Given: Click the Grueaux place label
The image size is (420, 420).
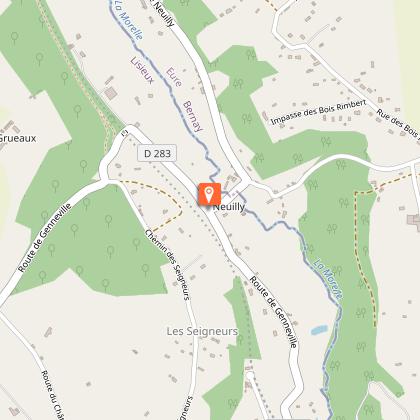Looking at the screenshot, I should click(18, 138).
